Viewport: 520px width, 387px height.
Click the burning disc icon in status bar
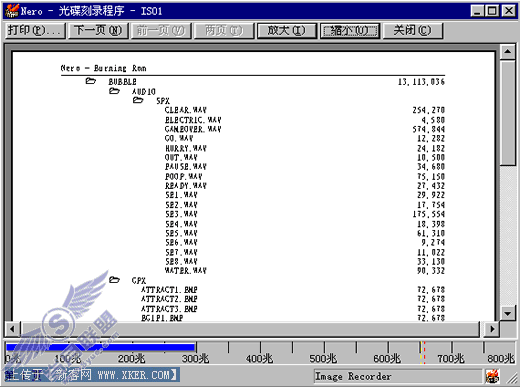click(x=492, y=376)
